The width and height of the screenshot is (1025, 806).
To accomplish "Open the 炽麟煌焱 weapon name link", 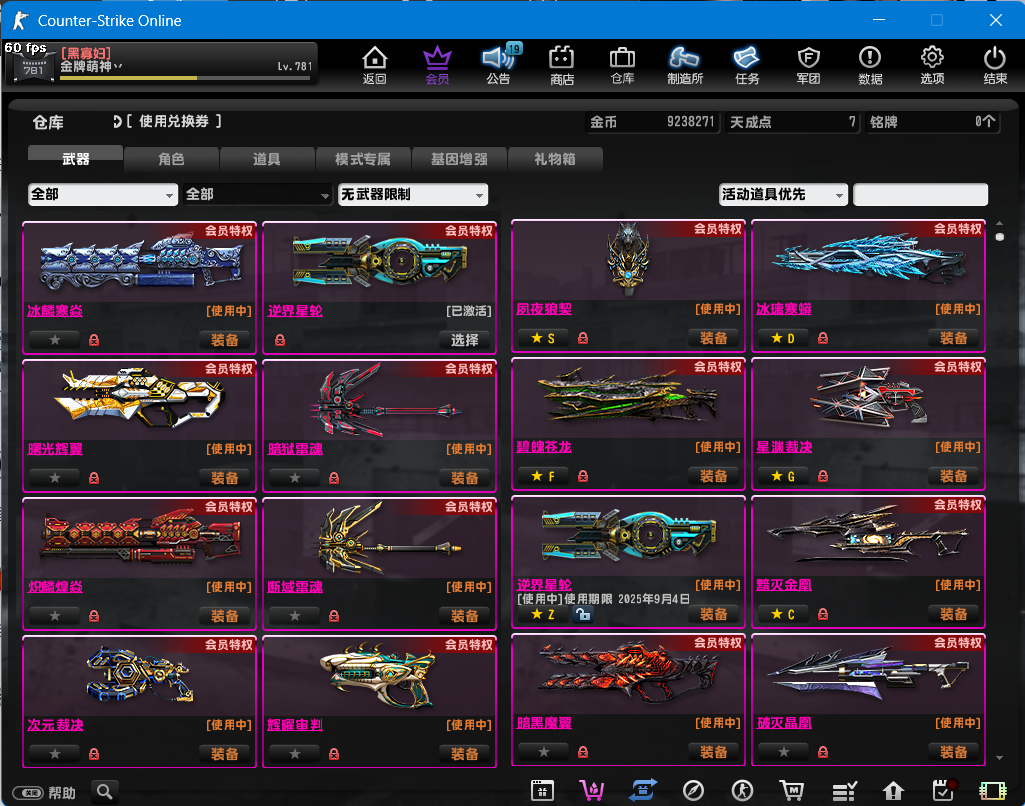I will 55,587.
